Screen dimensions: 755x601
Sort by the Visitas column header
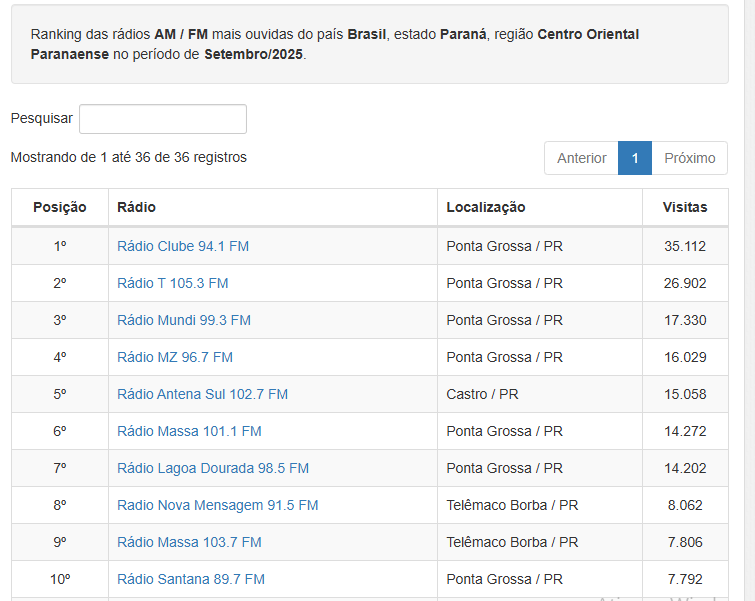tap(685, 207)
